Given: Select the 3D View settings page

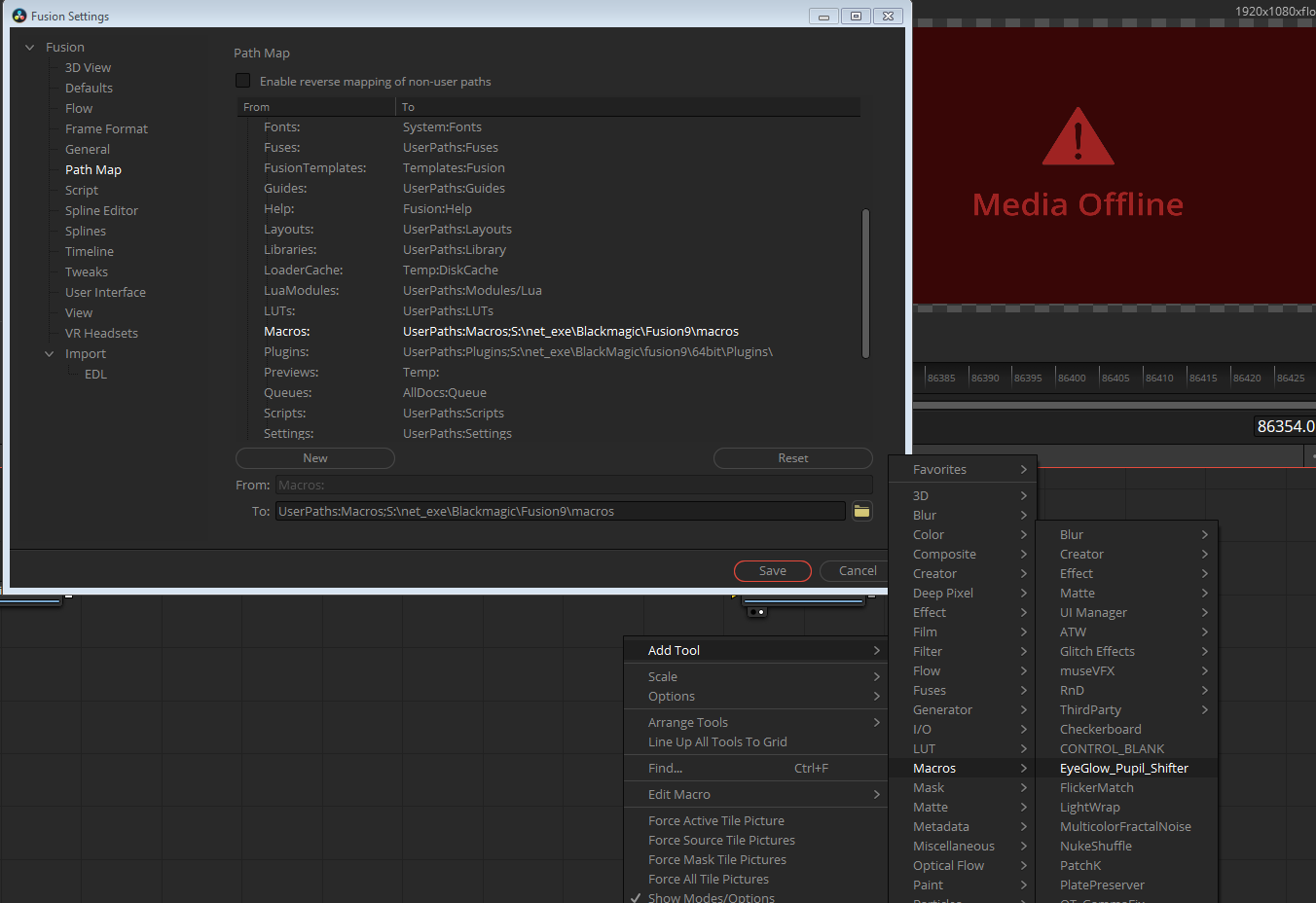Looking at the screenshot, I should tap(88, 67).
